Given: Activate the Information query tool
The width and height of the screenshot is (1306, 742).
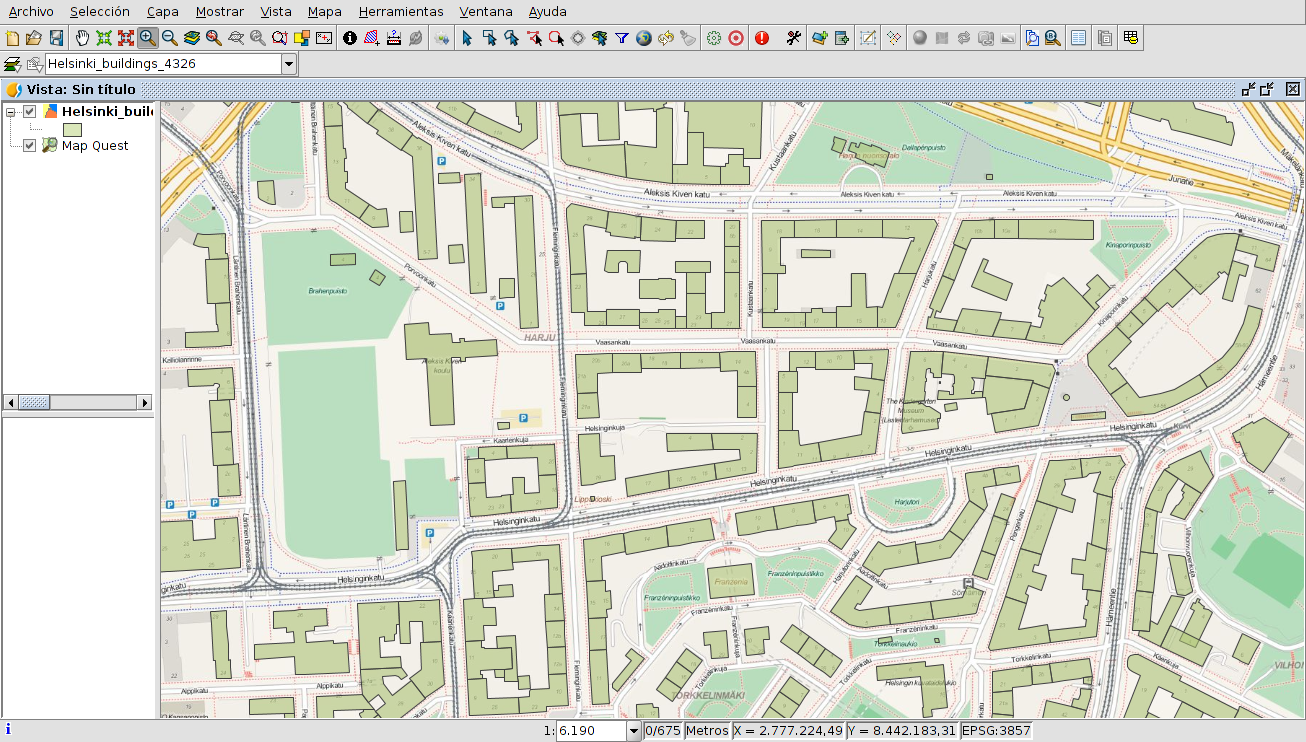Looking at the screenshot, I should coord(350,38).
